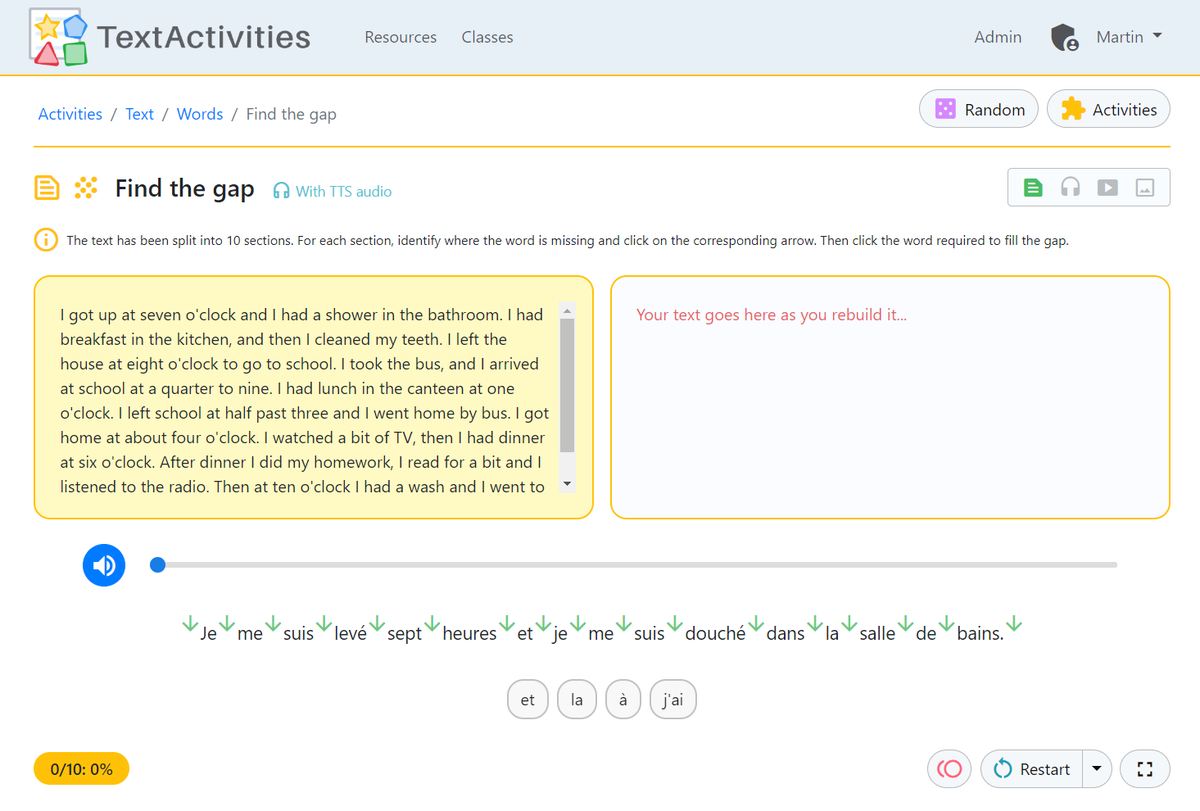Click the orange dots icon beside Find the gap
The height and width of the screenshot is (811, 1200).
click(87, 187)
